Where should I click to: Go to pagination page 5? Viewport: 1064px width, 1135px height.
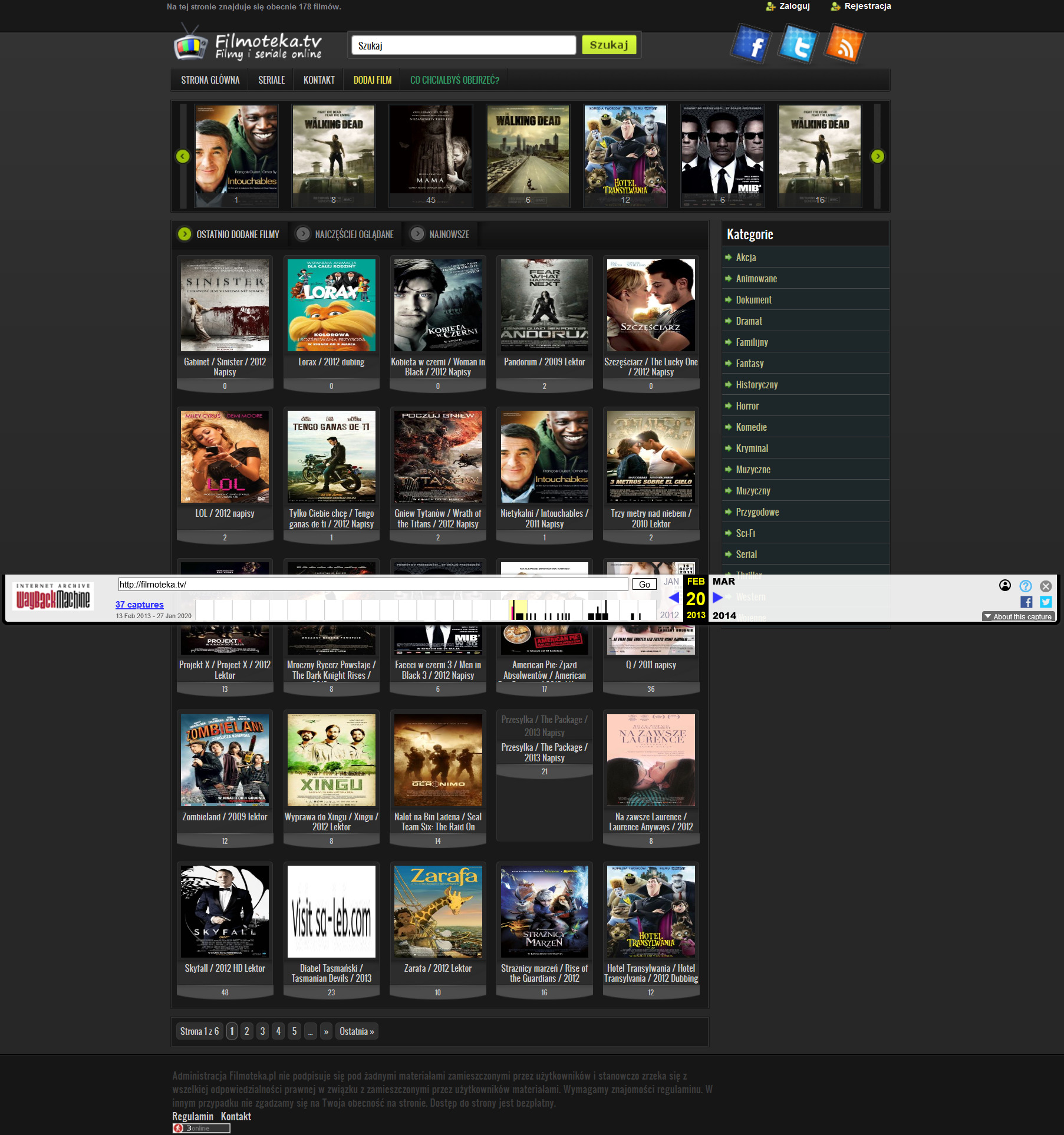295,1031
